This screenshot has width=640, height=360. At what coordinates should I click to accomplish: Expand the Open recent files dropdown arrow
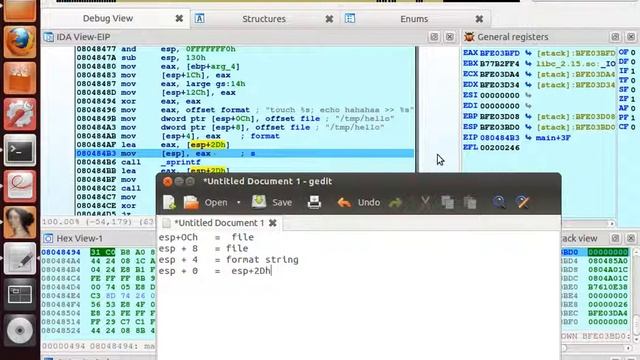coord(239,202)
